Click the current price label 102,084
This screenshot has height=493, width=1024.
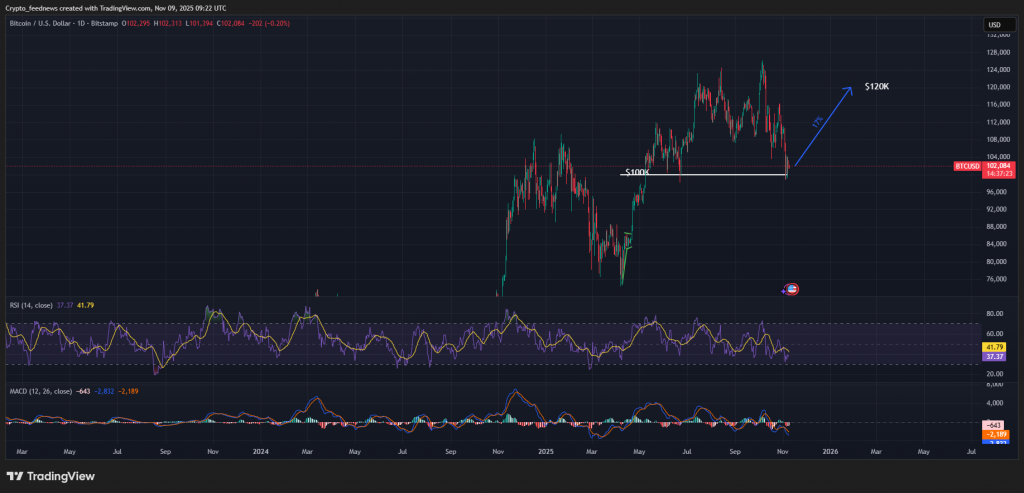tap(1000, 165)
